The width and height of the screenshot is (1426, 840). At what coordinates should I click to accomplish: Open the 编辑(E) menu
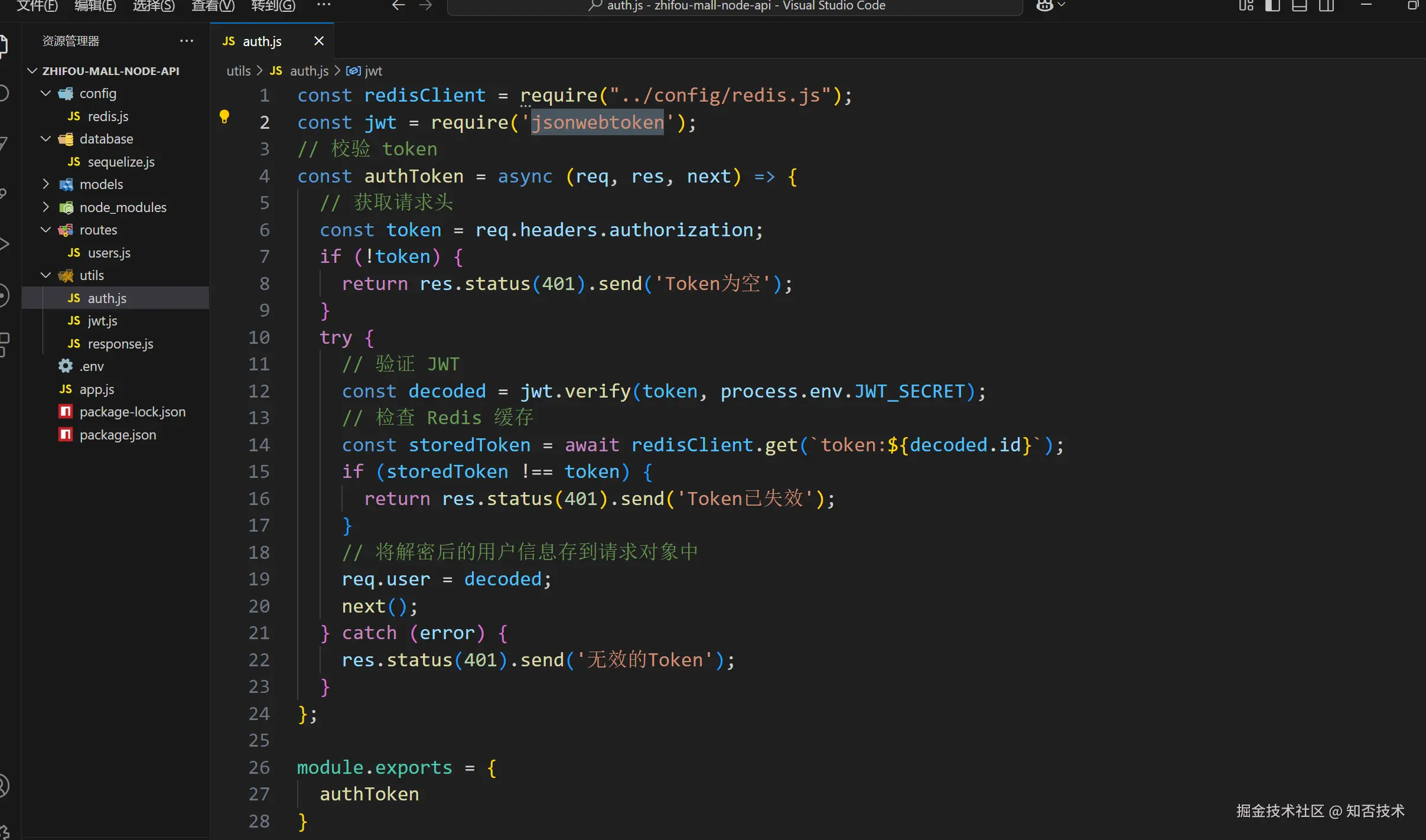pyautogui.click(x=95, y=6)
